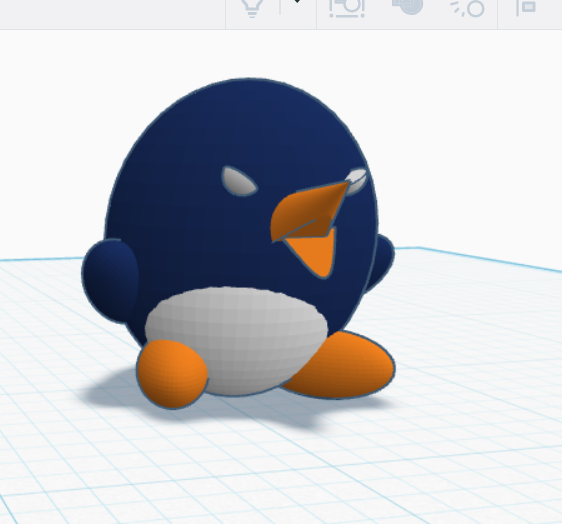Click the Align tool icon
Viewport: 562px width, 524px height.
[x=526, y=7]
